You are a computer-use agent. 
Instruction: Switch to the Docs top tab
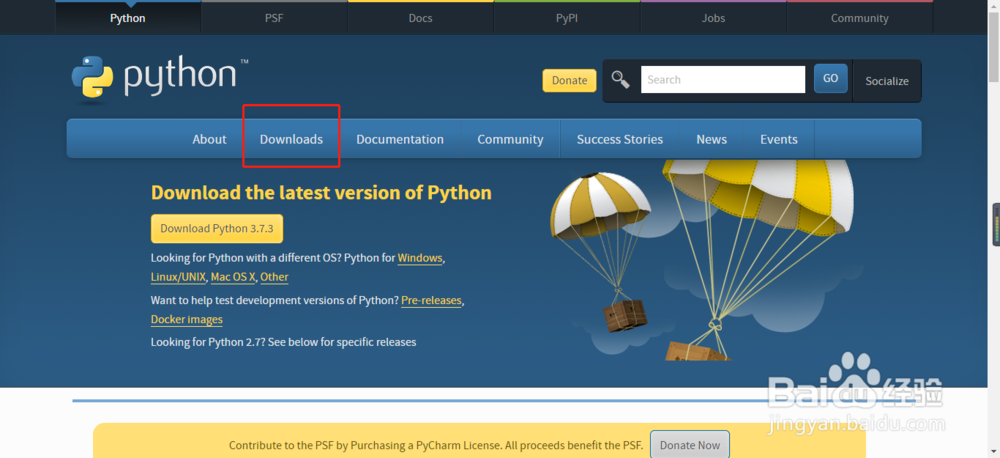click(420, 18)
